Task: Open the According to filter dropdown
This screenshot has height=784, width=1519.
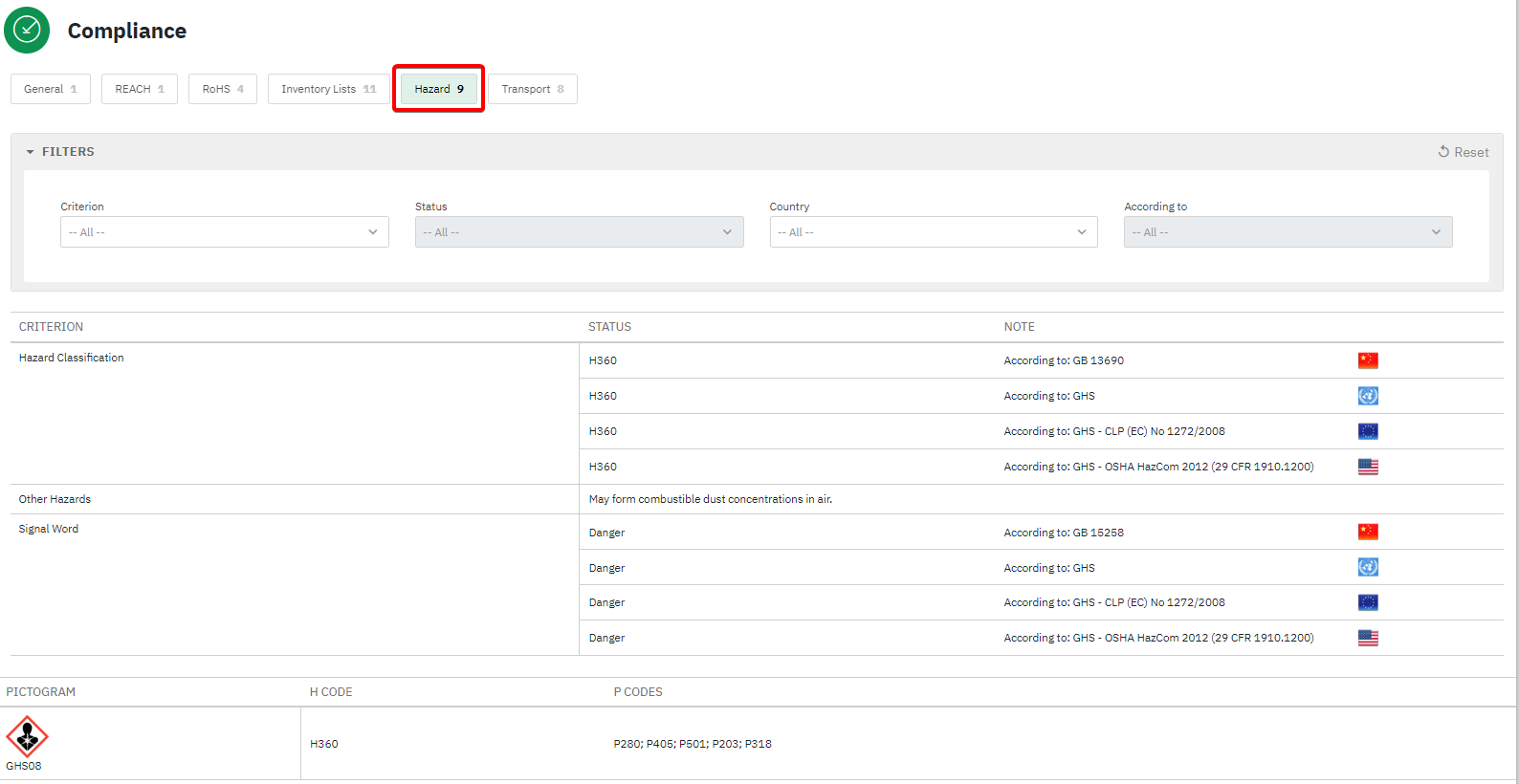Action: click(x=1288, y=232)
